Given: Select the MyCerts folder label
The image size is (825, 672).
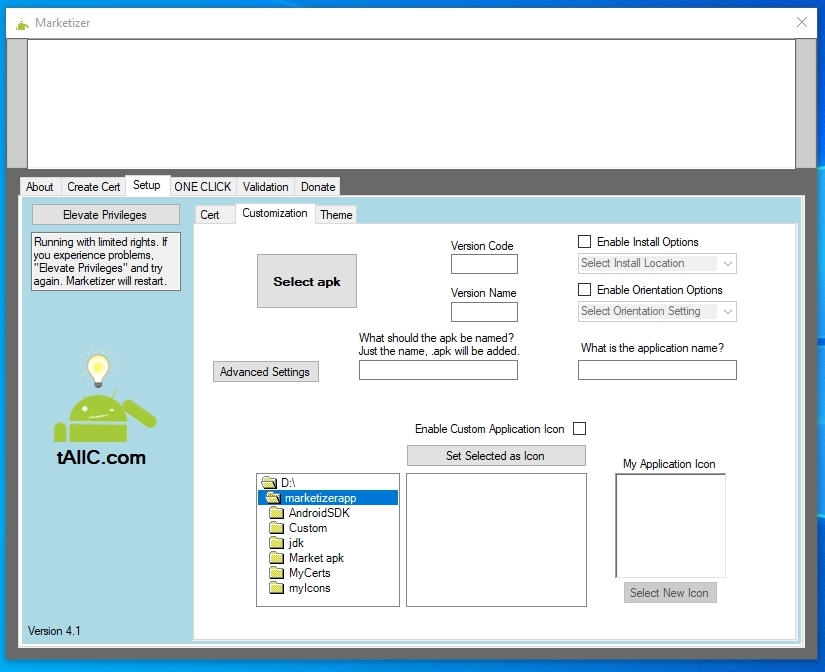Looking at the screenshot, I should coord(309,573).
